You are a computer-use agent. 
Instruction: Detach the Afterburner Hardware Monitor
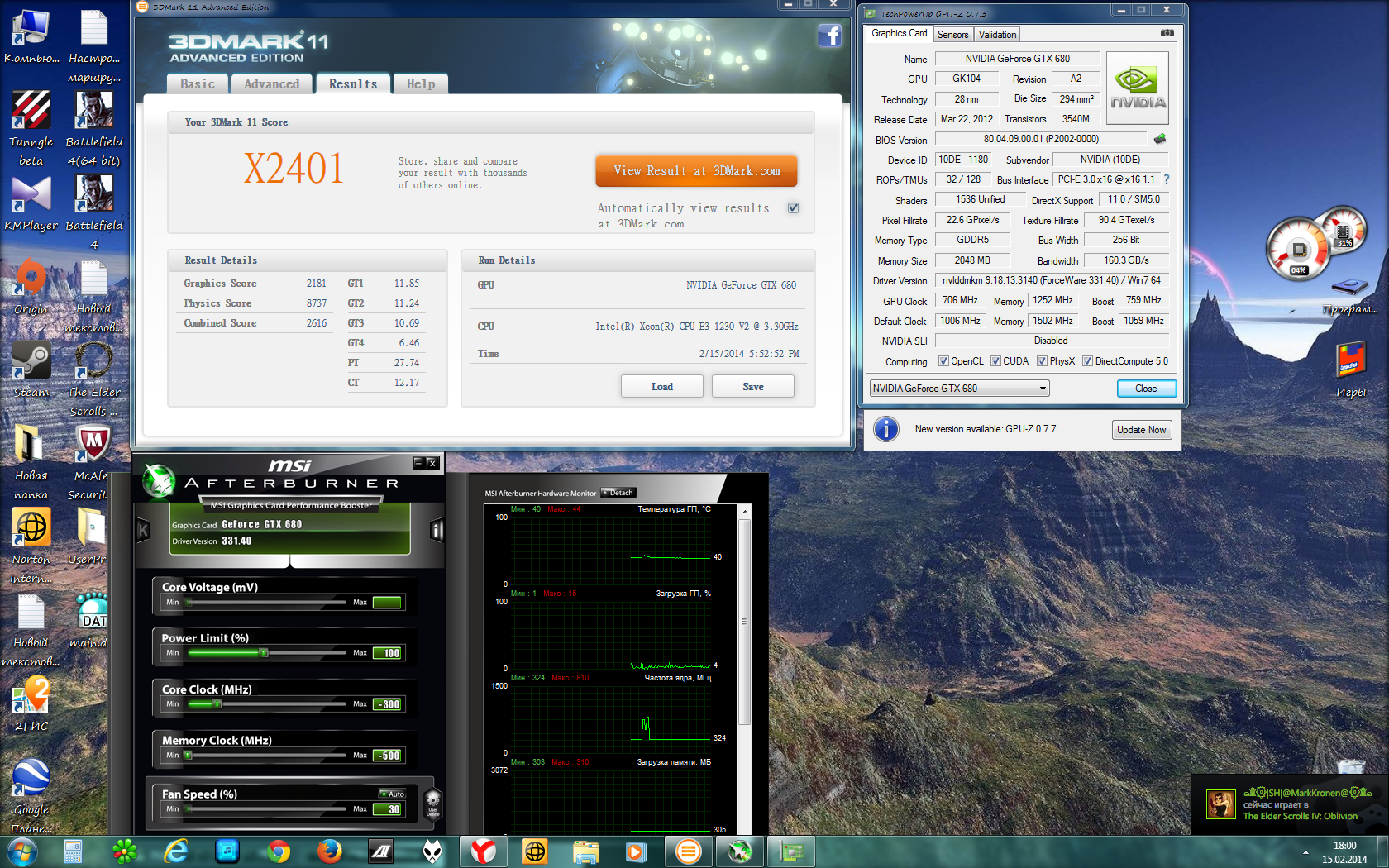[618, 493]
